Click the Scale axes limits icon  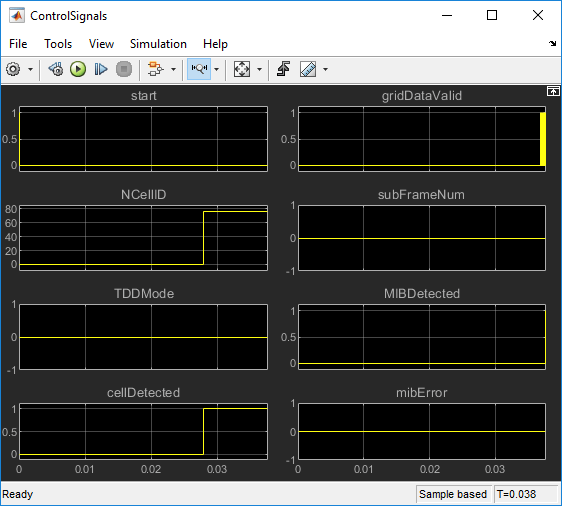click(x=242, y=69)
